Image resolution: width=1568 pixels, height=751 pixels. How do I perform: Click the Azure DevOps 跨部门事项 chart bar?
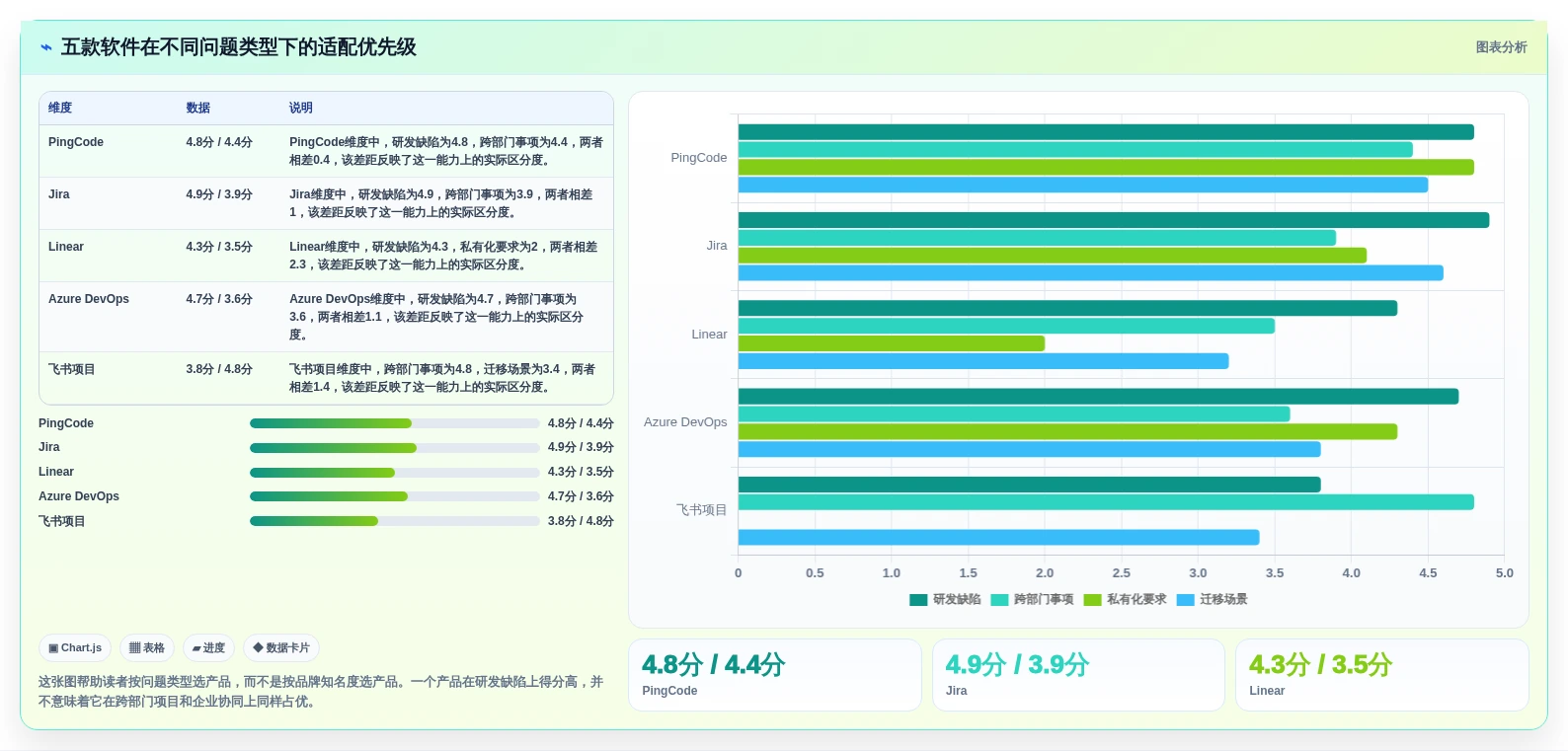click(1014, 413)
